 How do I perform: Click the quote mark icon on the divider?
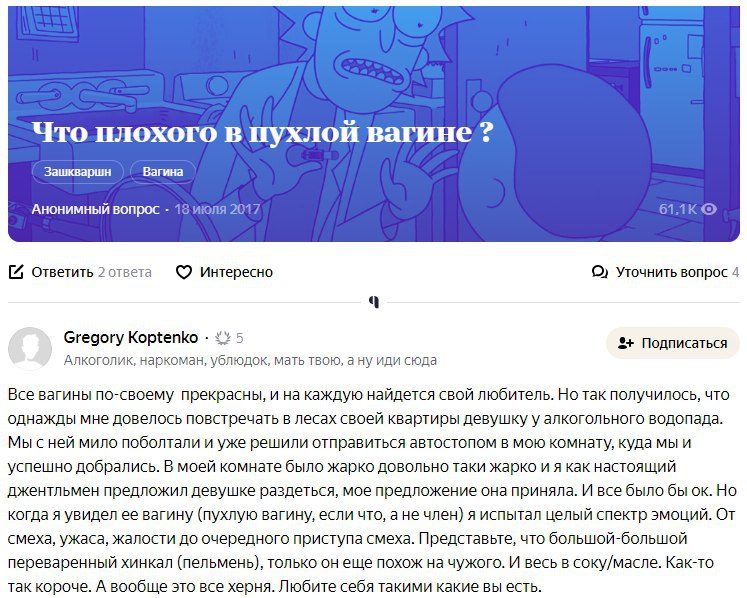(x=374, y=302)
